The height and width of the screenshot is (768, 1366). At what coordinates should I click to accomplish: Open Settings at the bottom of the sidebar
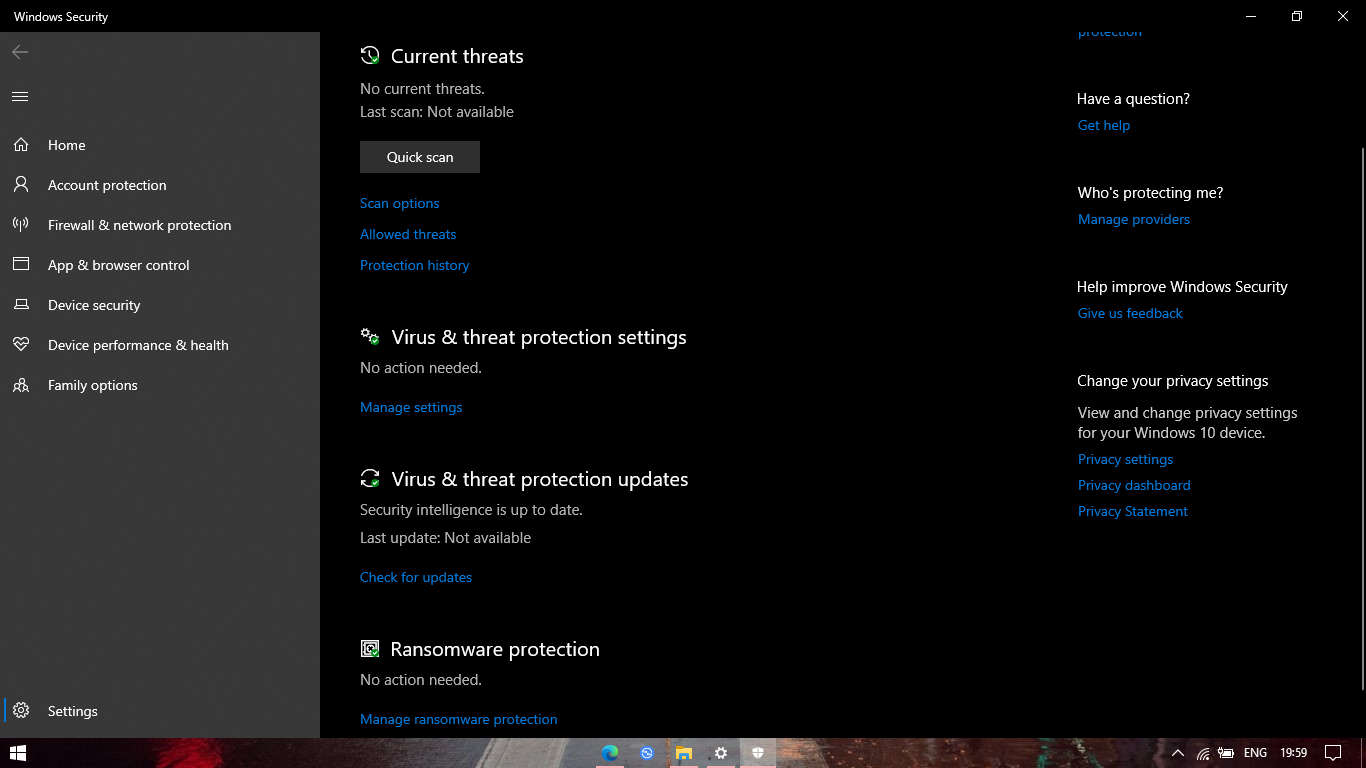coord(72,711)
